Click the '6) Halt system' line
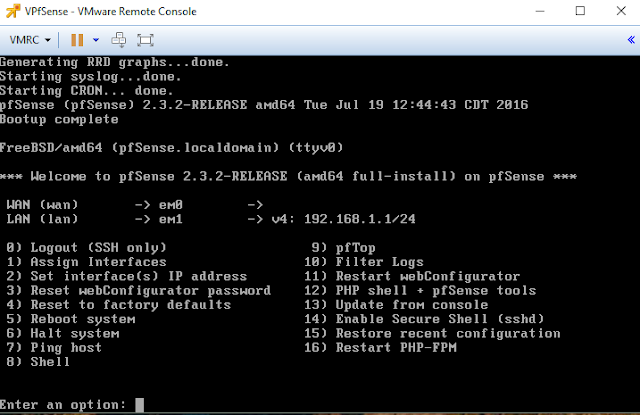Viewport: 640px width, 415px height. 63,333
